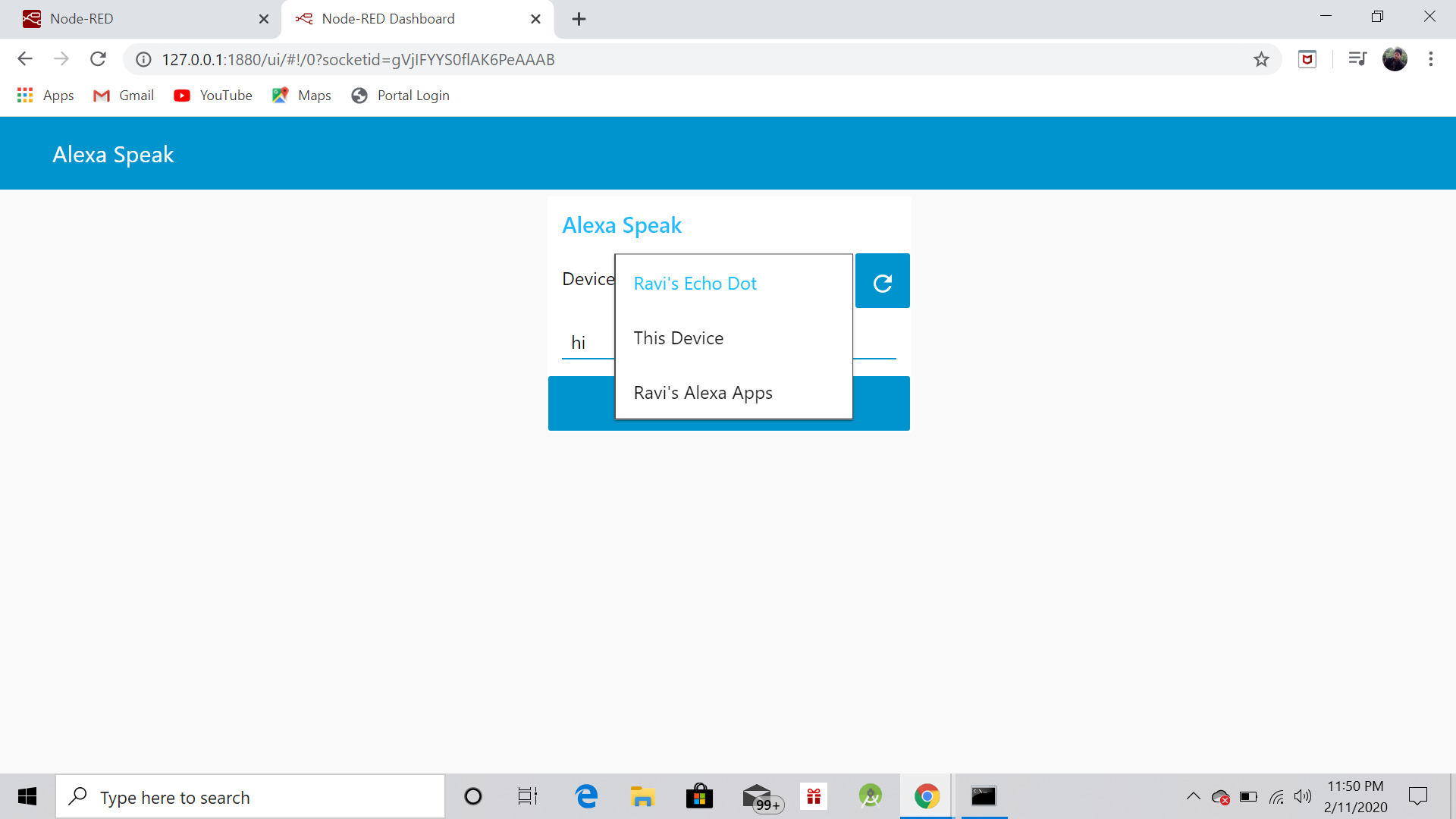
Task: Click the back navigation arrow
Action: pyautogui.click(x=25, y=58)
